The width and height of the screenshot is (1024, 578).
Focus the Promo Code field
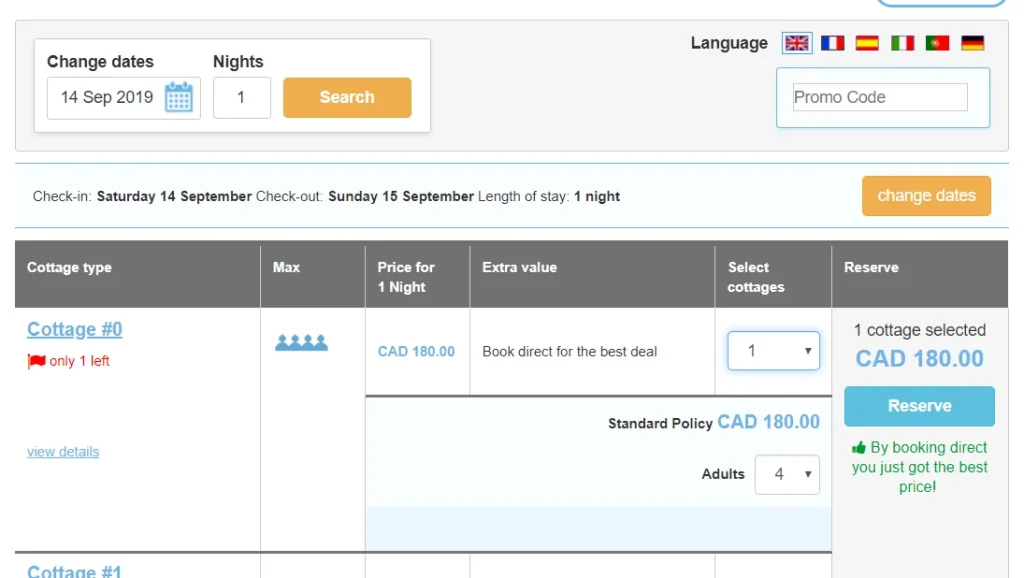click(880, 97)
